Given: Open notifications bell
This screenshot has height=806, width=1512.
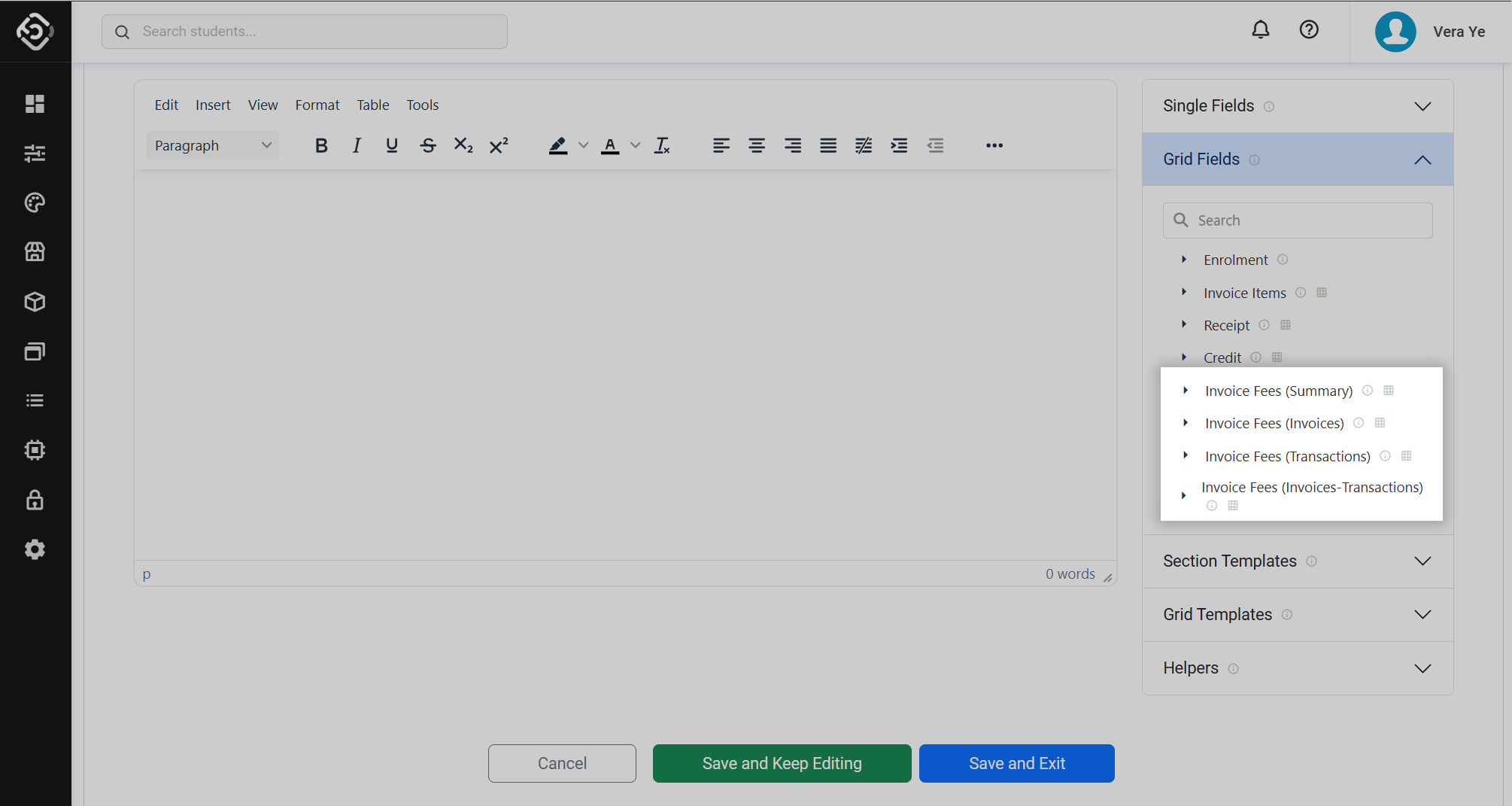Looking at the screenshot, I should (1261, 30).
